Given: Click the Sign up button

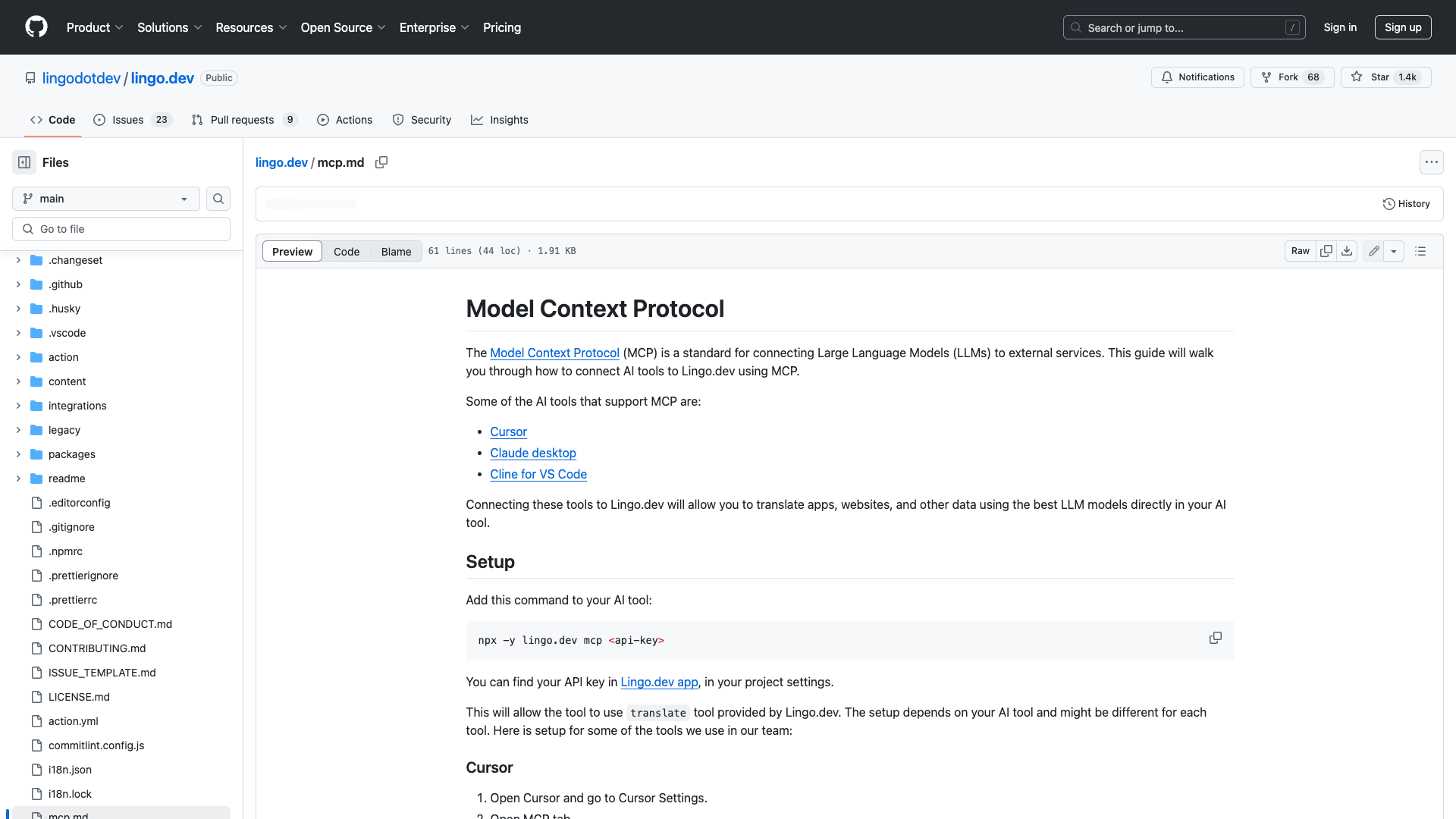Looking at the screenshot, I should pyautogui.click(x=1402, y=27).
